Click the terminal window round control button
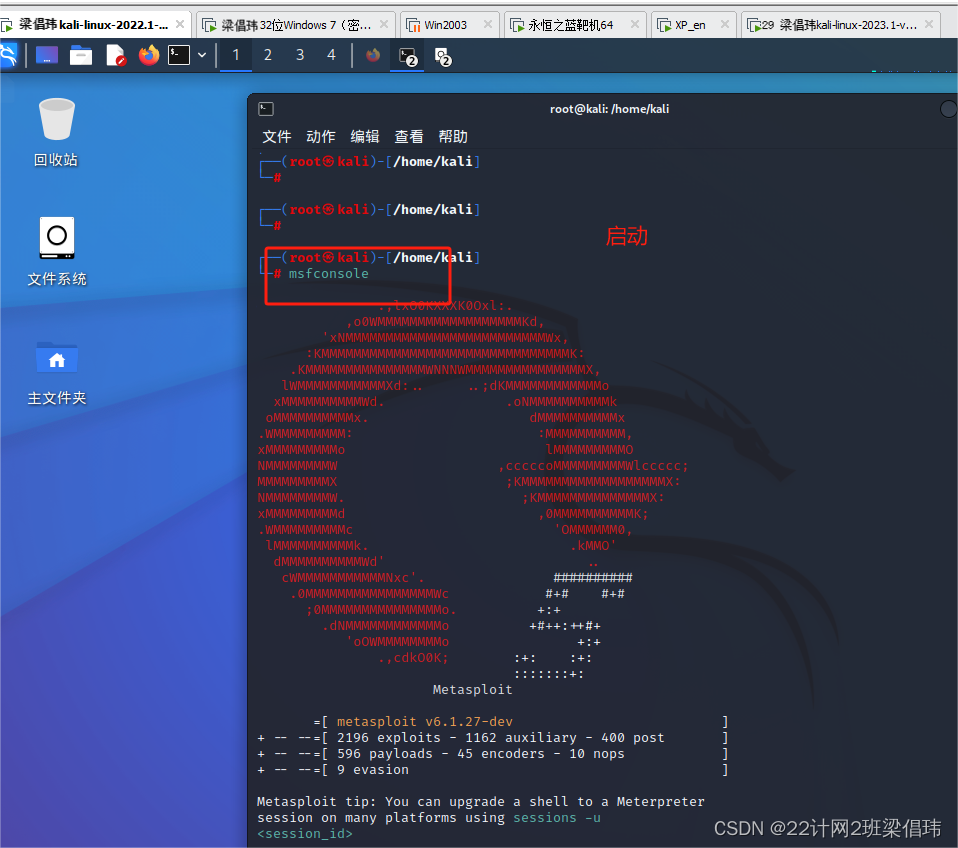The image size is (958, 848). coord(948,109)
